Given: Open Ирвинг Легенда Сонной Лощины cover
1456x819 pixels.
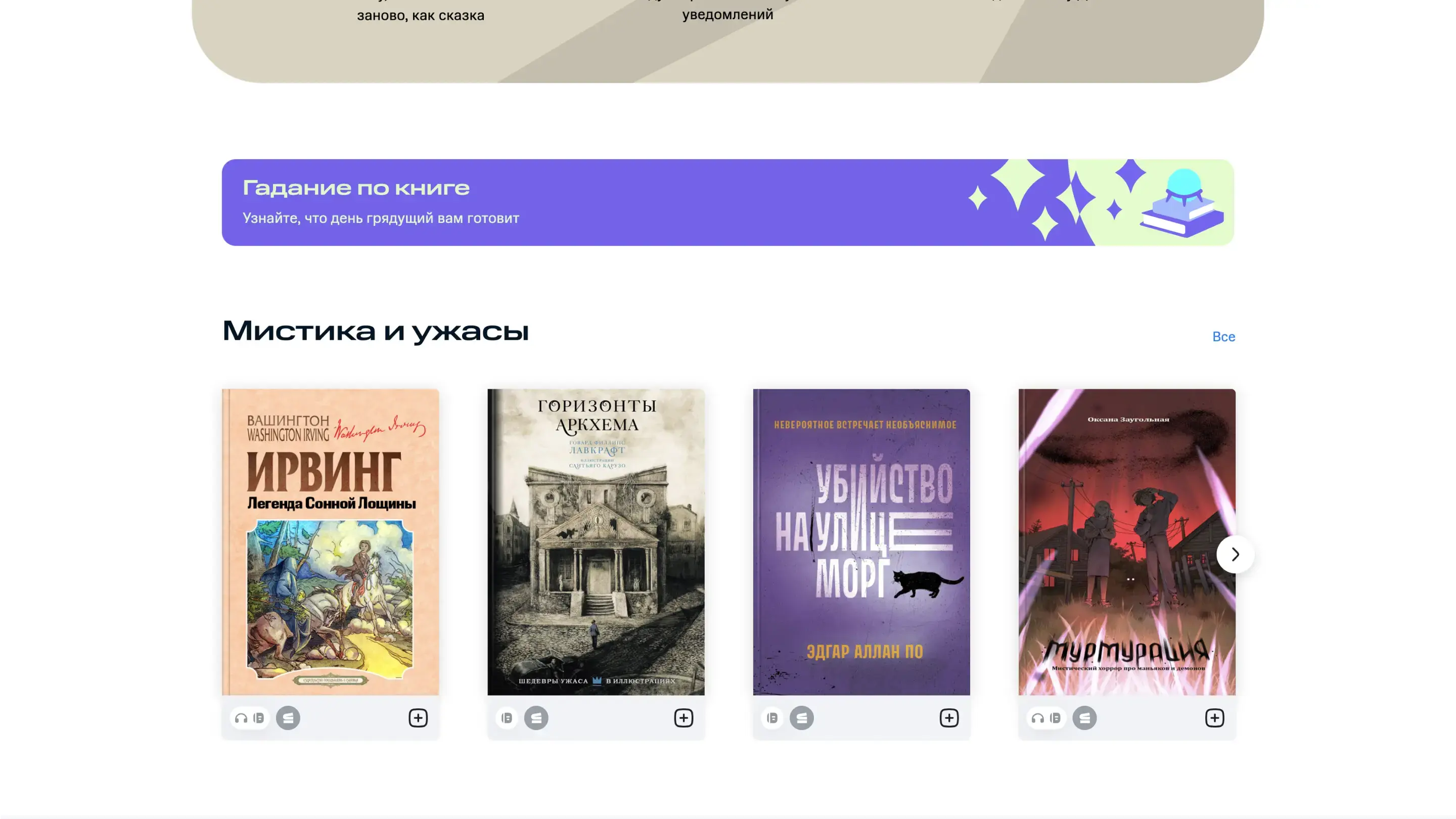Looking at the screenshot, I should click(330, 542).
